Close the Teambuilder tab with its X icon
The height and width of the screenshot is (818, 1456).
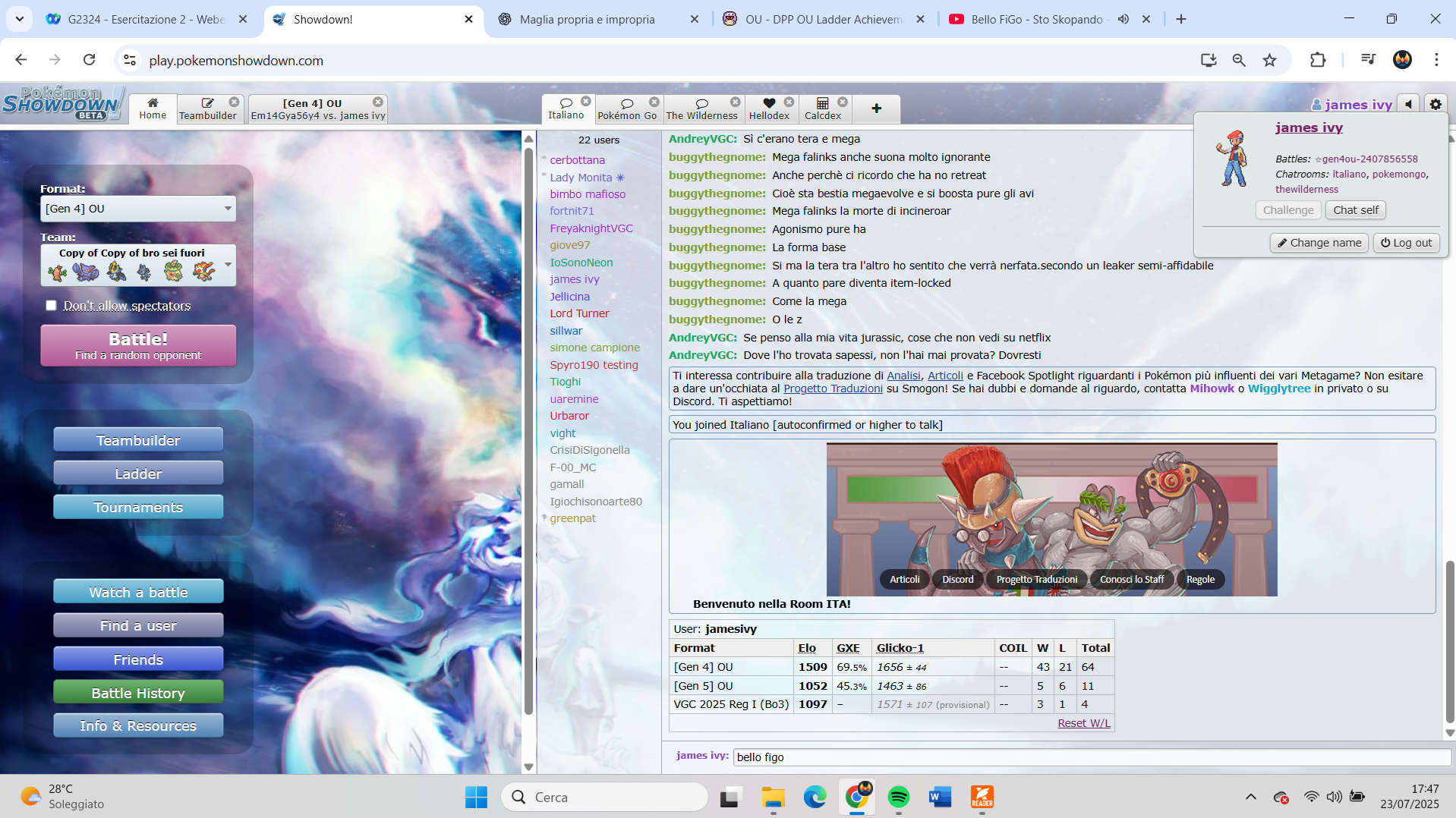point(235,102)
